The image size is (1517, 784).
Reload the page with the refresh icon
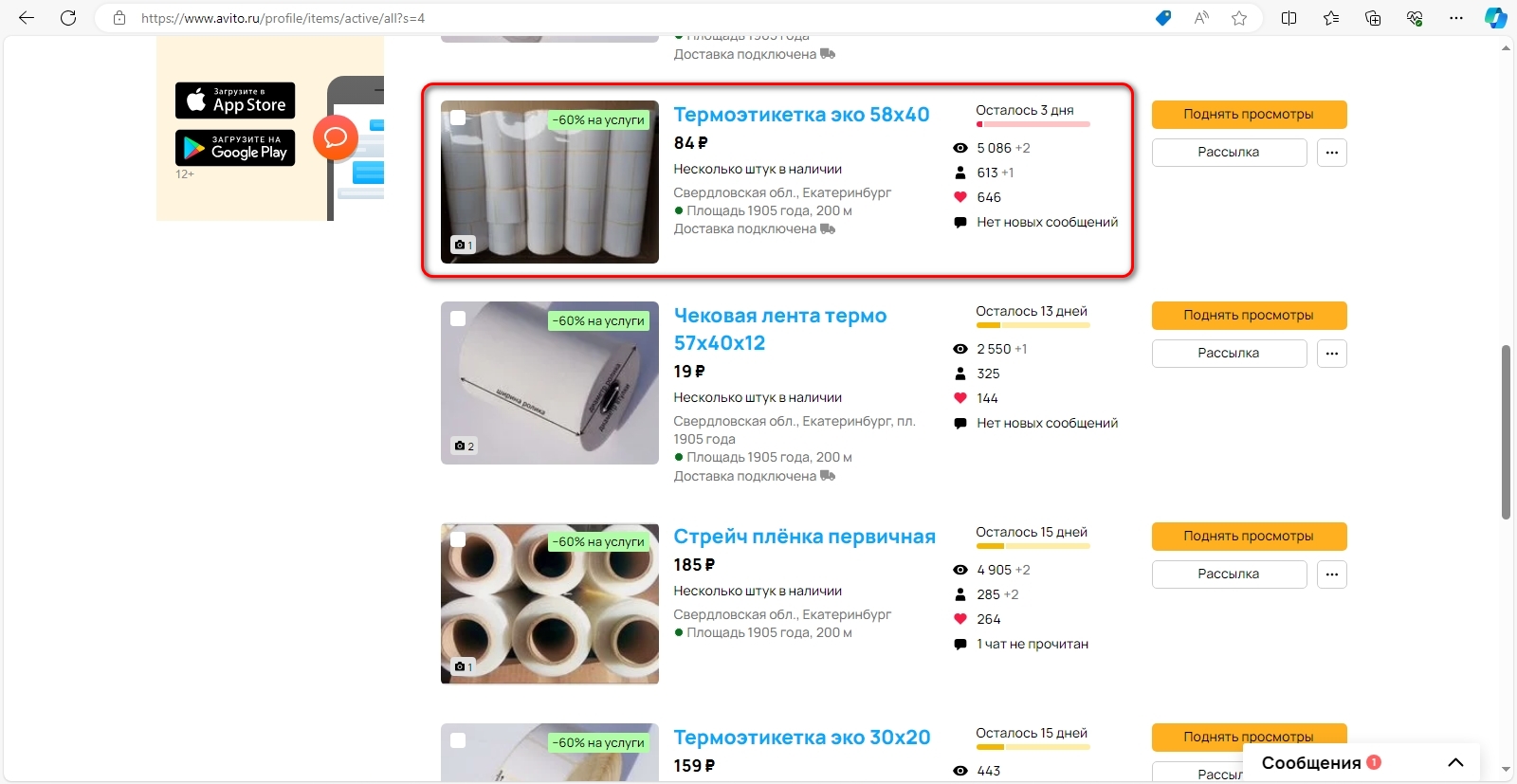coord(68,18)
